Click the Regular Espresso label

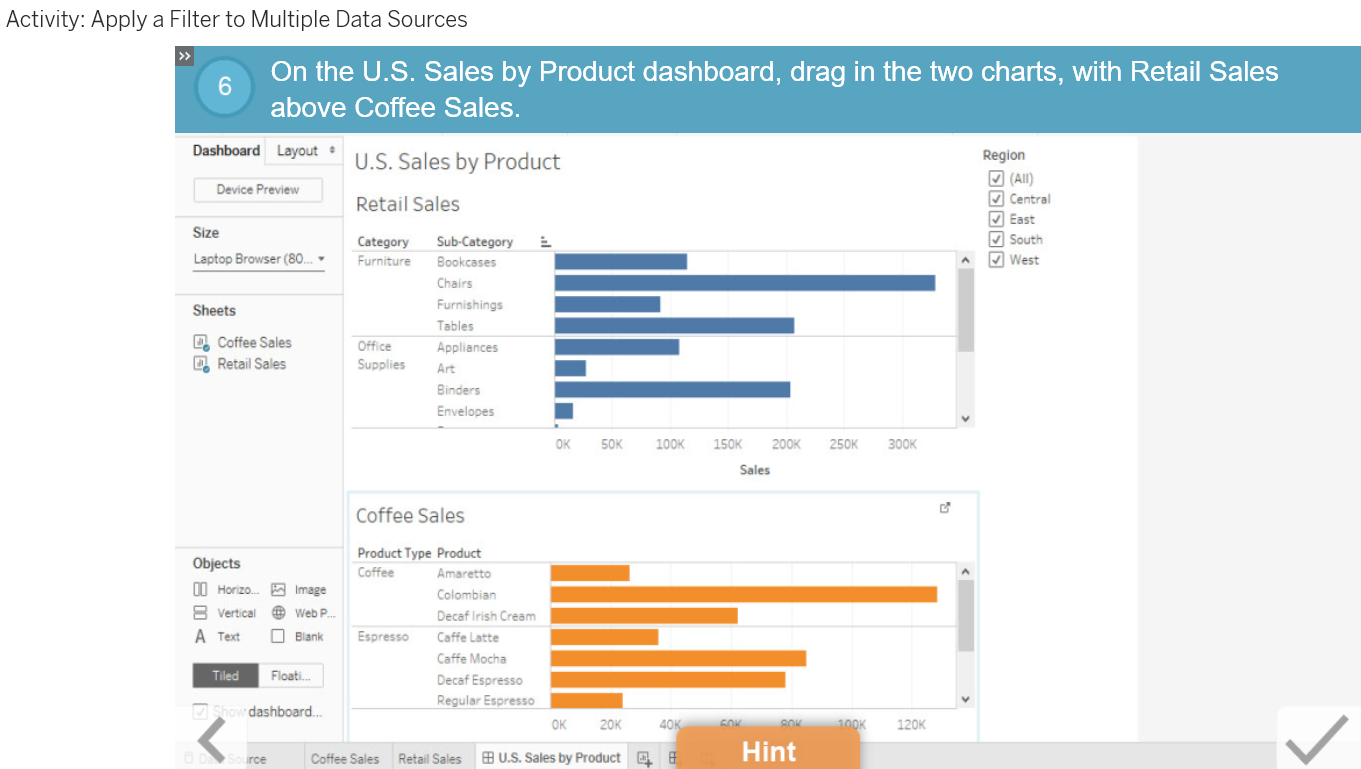click(x=485, y=701)
